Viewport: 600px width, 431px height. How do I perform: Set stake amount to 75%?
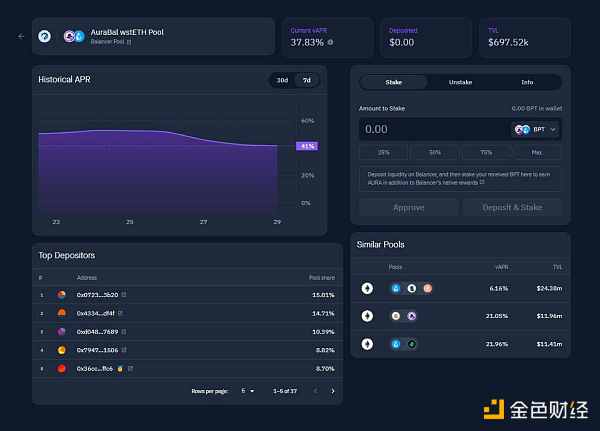tap(486, 152)
